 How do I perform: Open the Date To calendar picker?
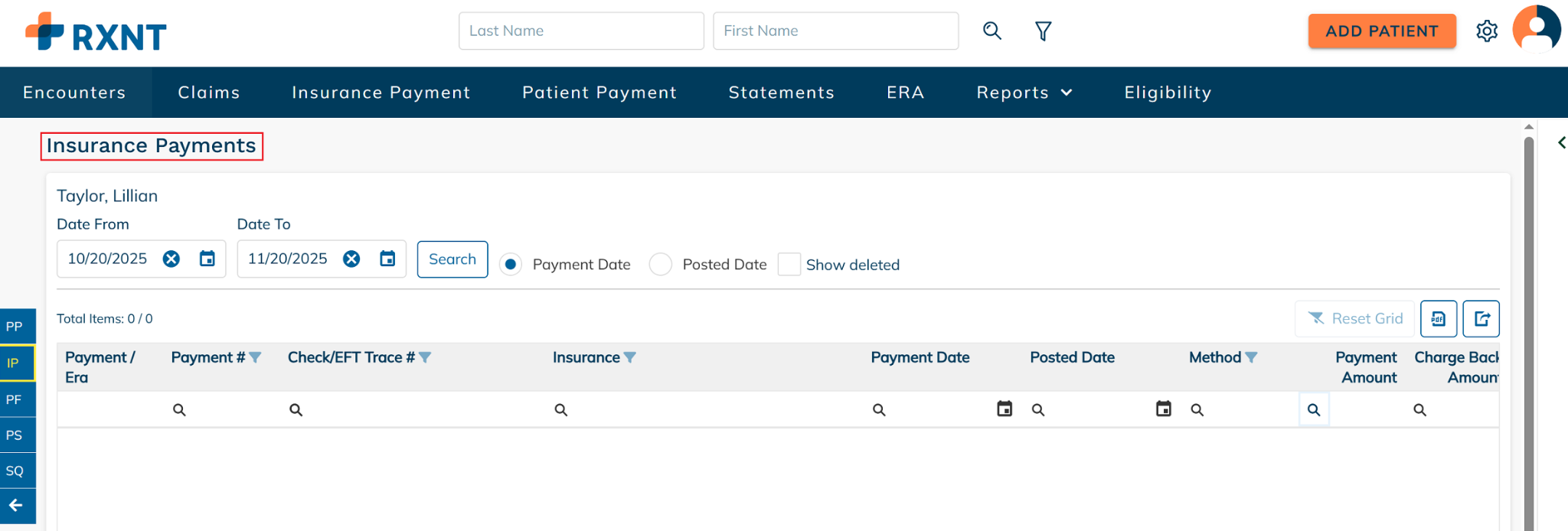point(387,259)
